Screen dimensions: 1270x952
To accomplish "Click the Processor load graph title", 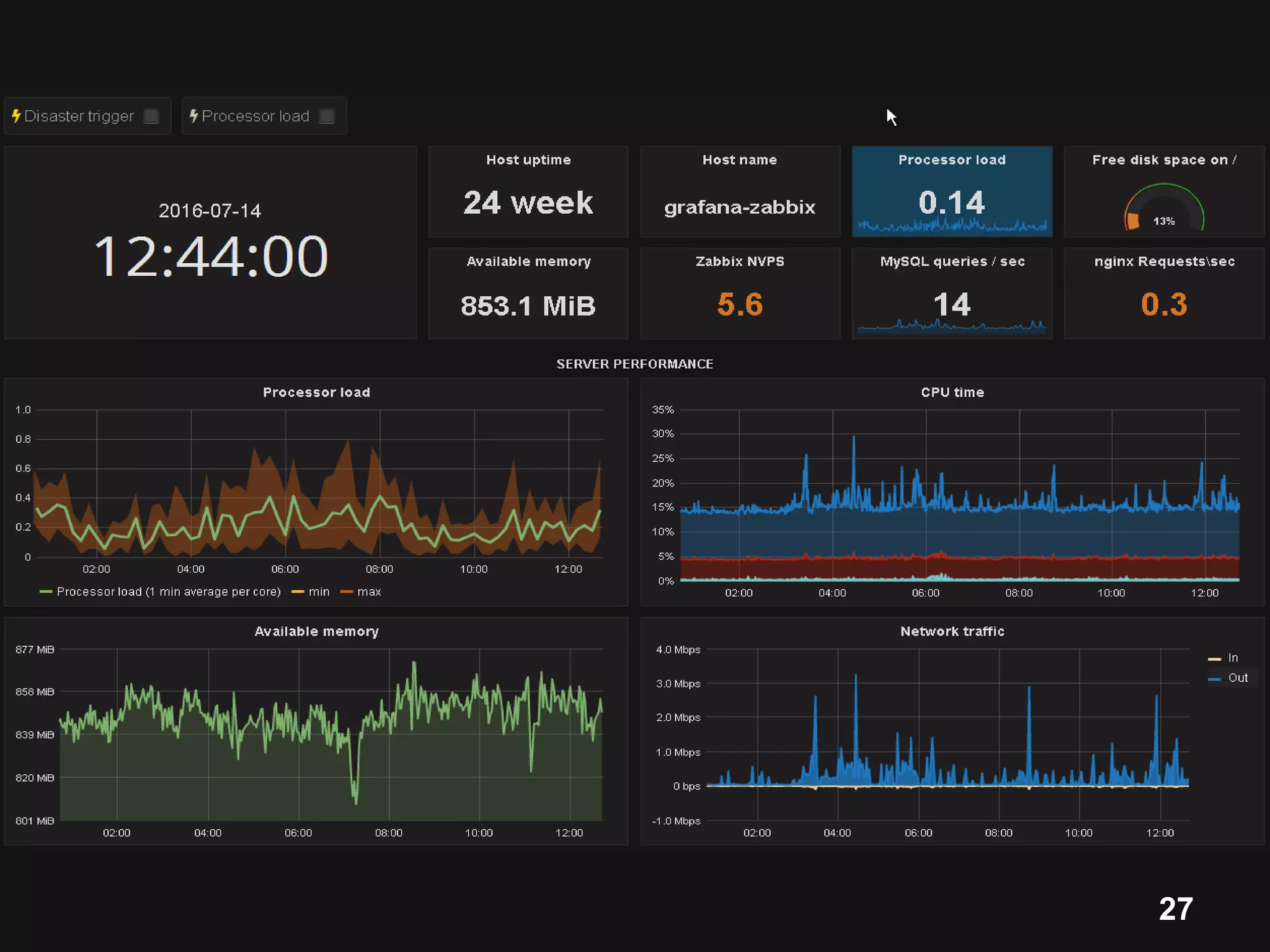I will (x=316, y=392).
